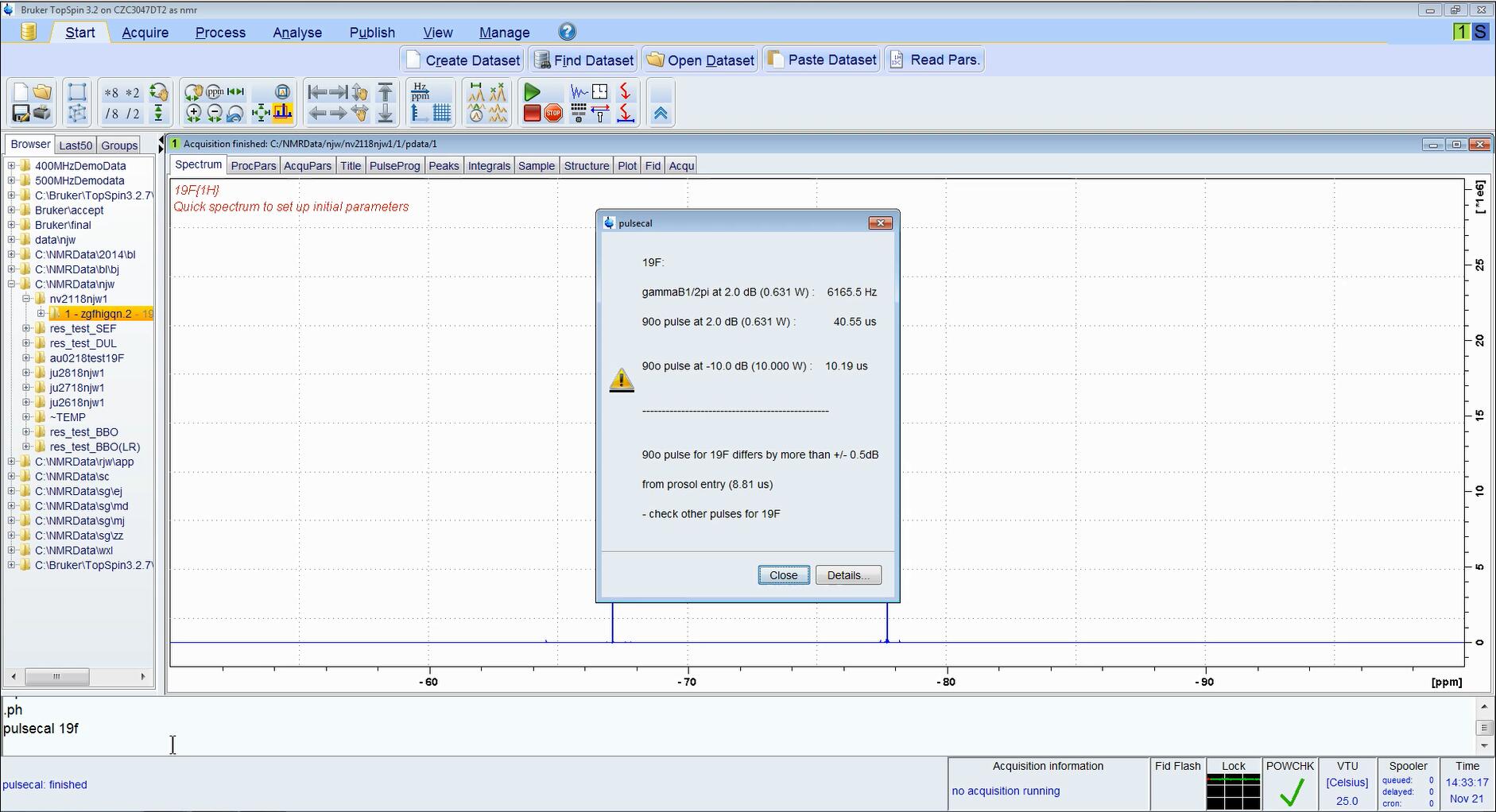The image size is (1496, 812).
Task: Shift spectrum right with right-arrow icon
Action: [x=338, y=114]
